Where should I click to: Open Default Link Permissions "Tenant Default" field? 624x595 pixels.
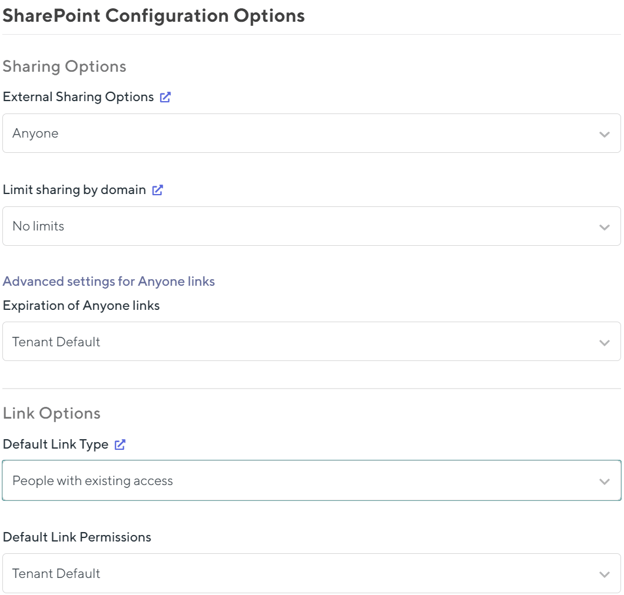300,574
